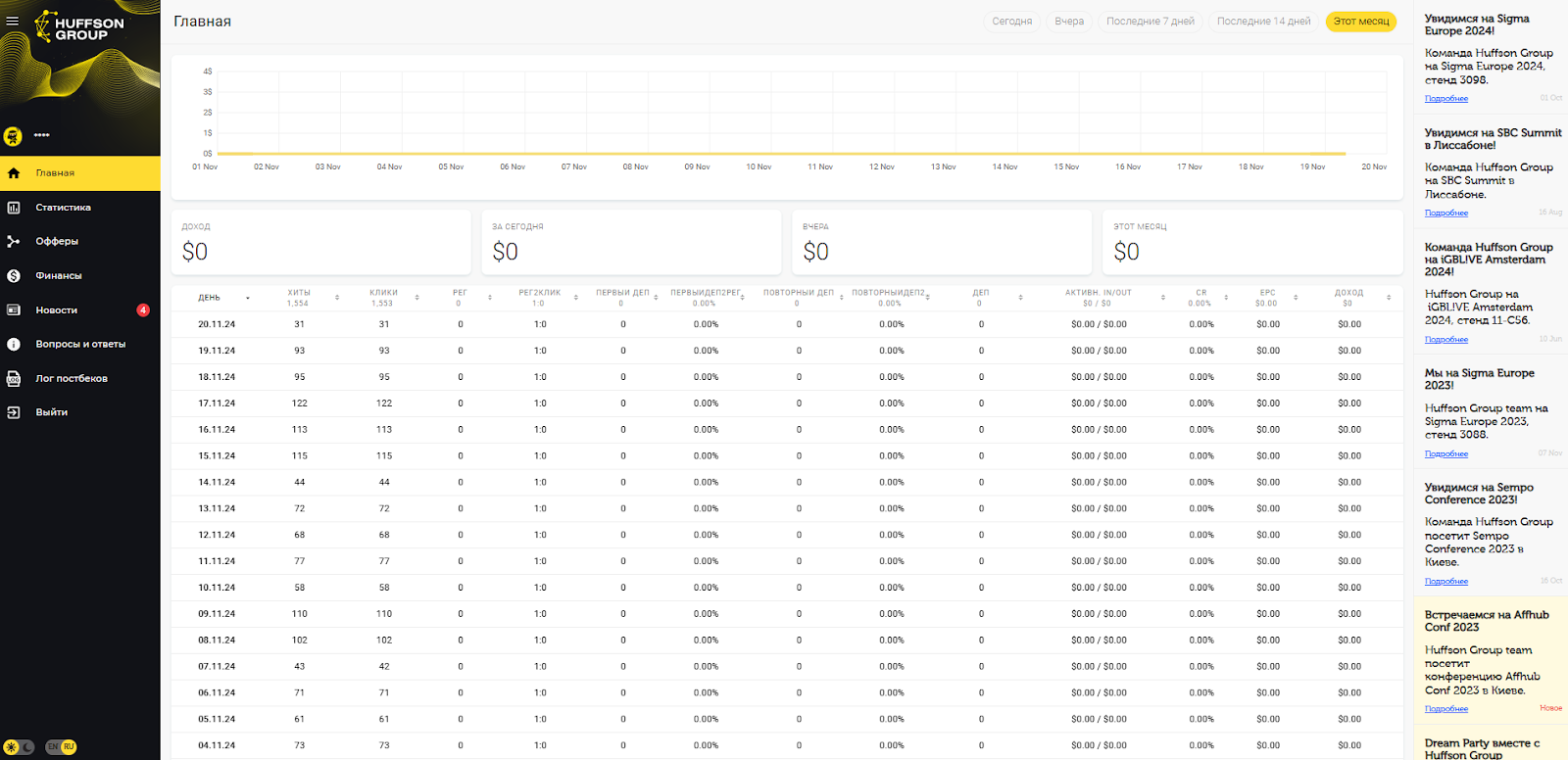Image resolution: width=1568 pixels, height=760 pixels.
Task: Open Подробнее link under iGBLIVE Amsterdam news
Action: [1446, 340]
